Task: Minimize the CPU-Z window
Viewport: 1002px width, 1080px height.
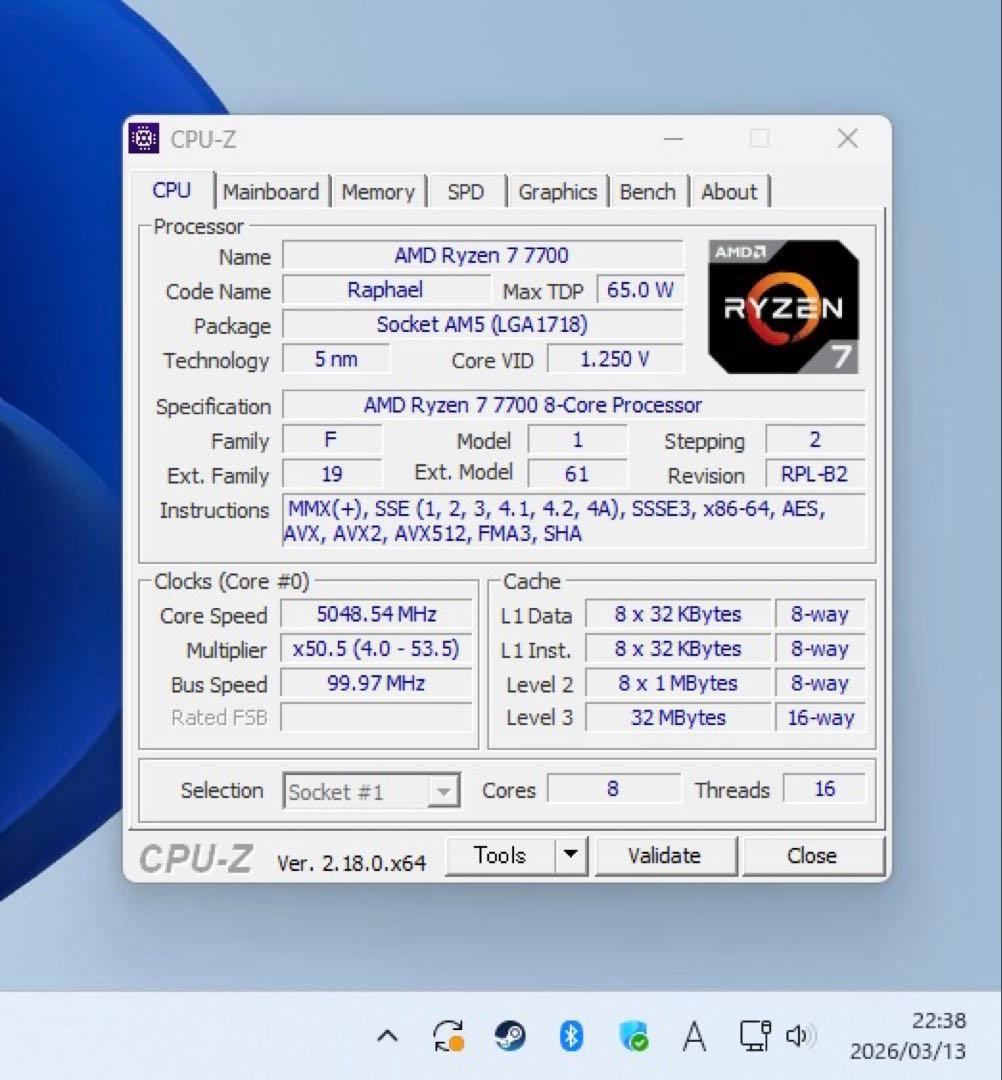Action: click(674, 139)
